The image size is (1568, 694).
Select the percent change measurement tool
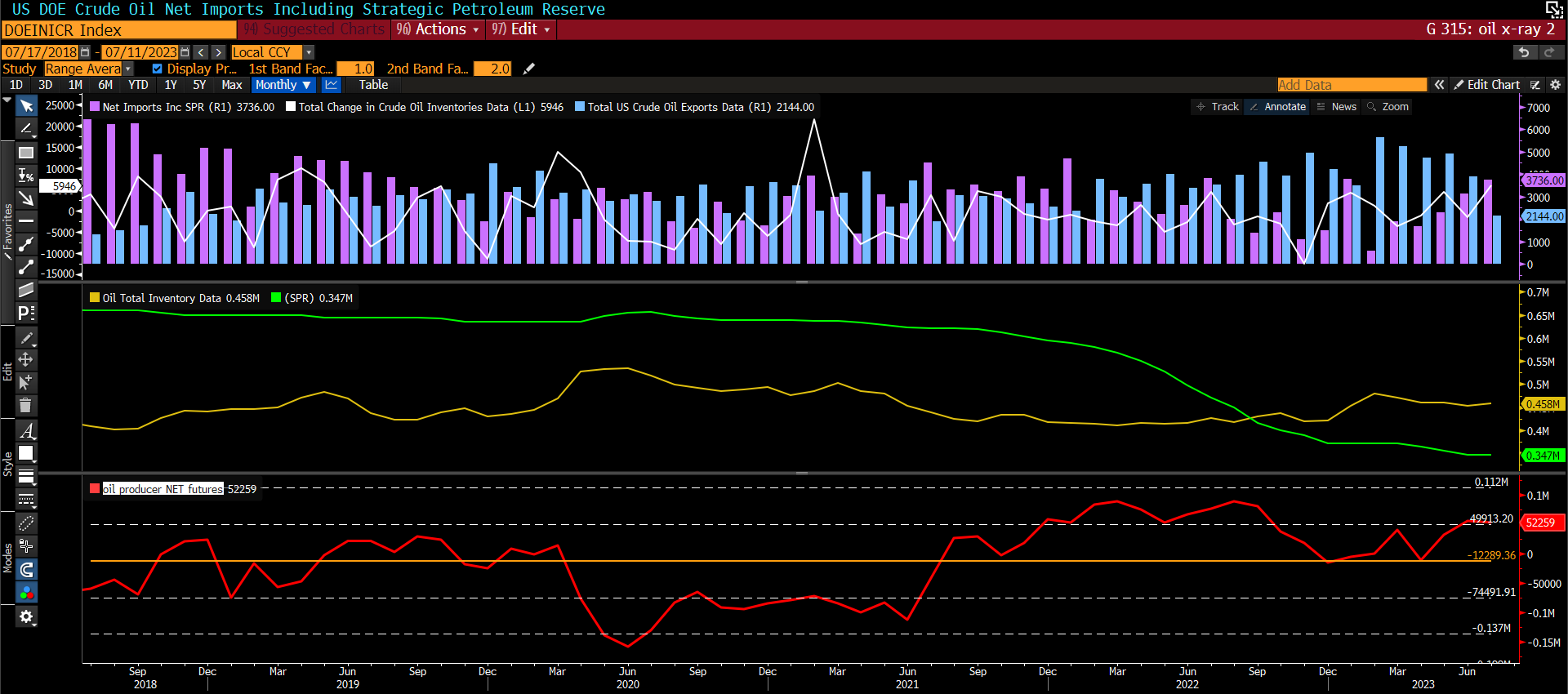coord(26,176)
